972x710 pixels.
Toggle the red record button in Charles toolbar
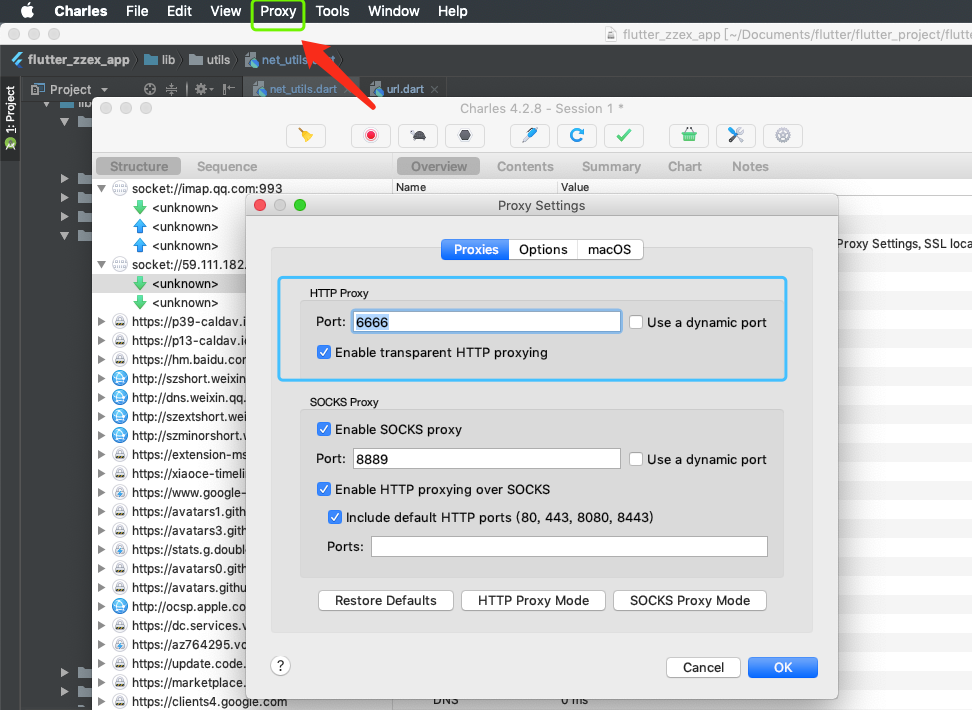tap(371, 135)
